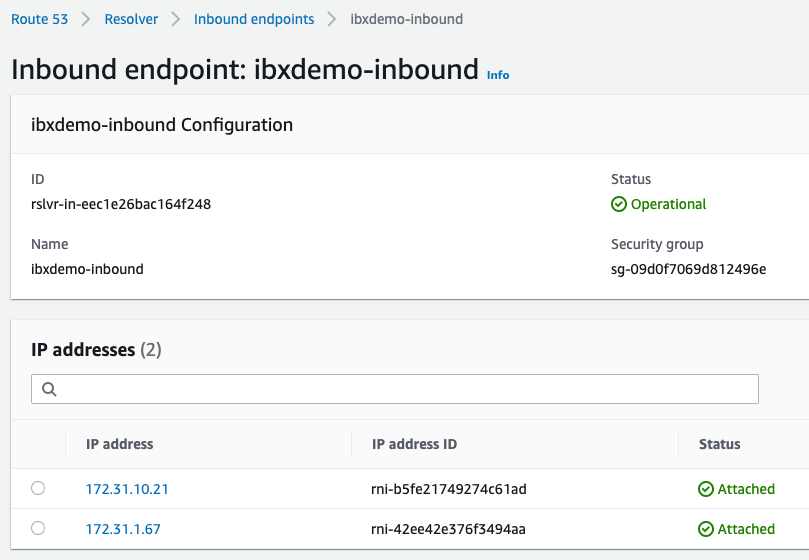The width and height of the screenshot is (809, 560).
Task: Open the Inbound endpoints breadcrumb link
Action: (254, 19)
